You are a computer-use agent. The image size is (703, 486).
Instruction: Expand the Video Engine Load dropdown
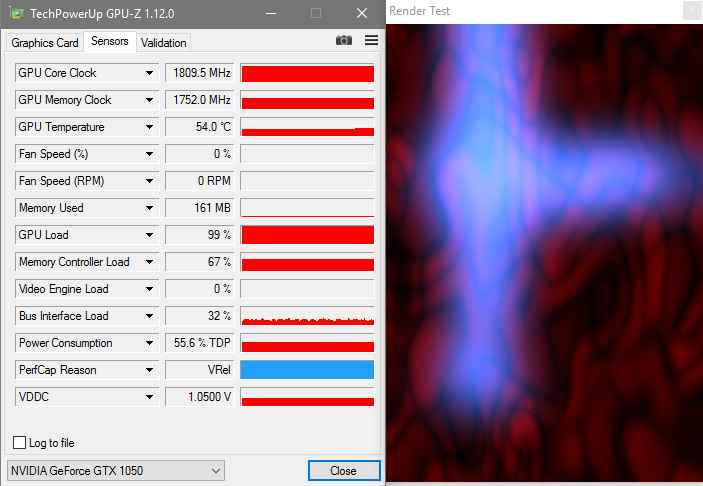(149, 289)
